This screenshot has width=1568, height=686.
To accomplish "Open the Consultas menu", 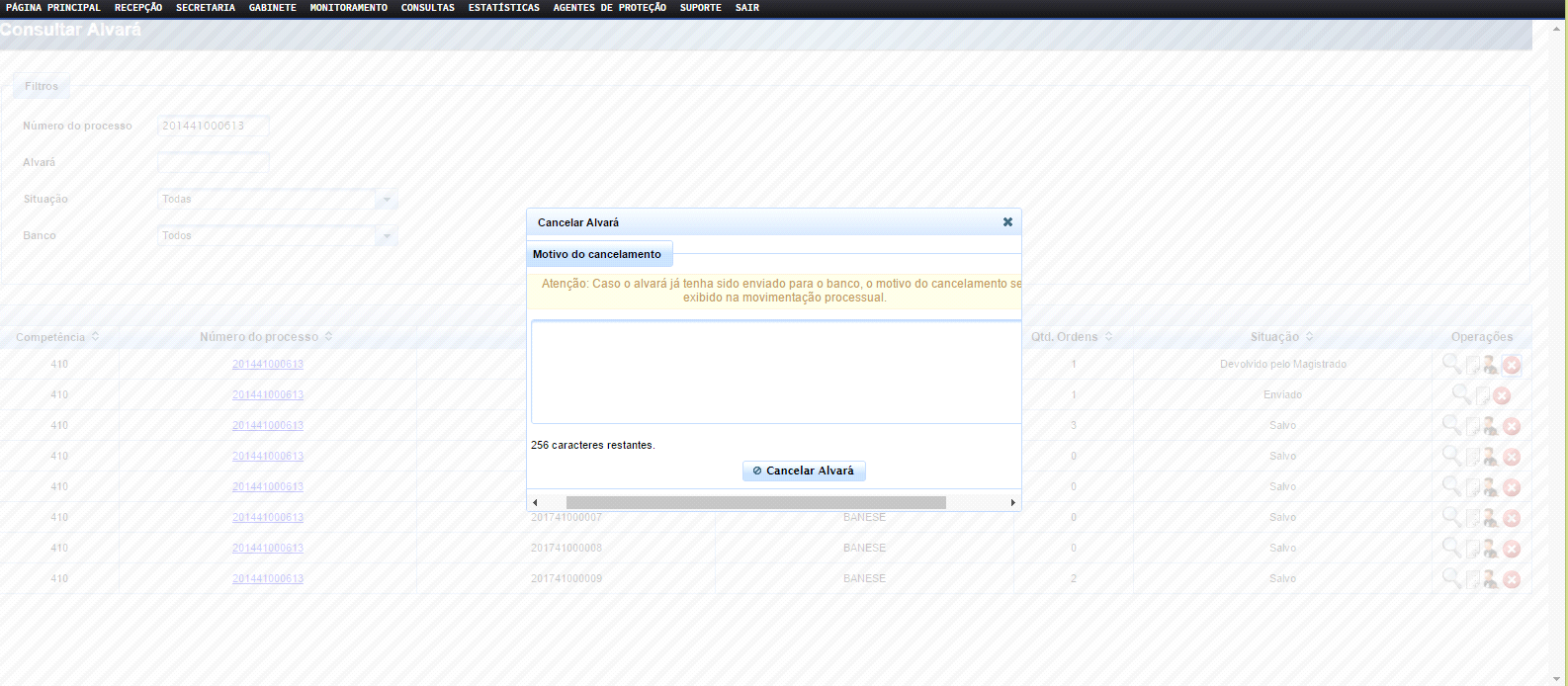I will pyautogui.click(x=427, y=8).
